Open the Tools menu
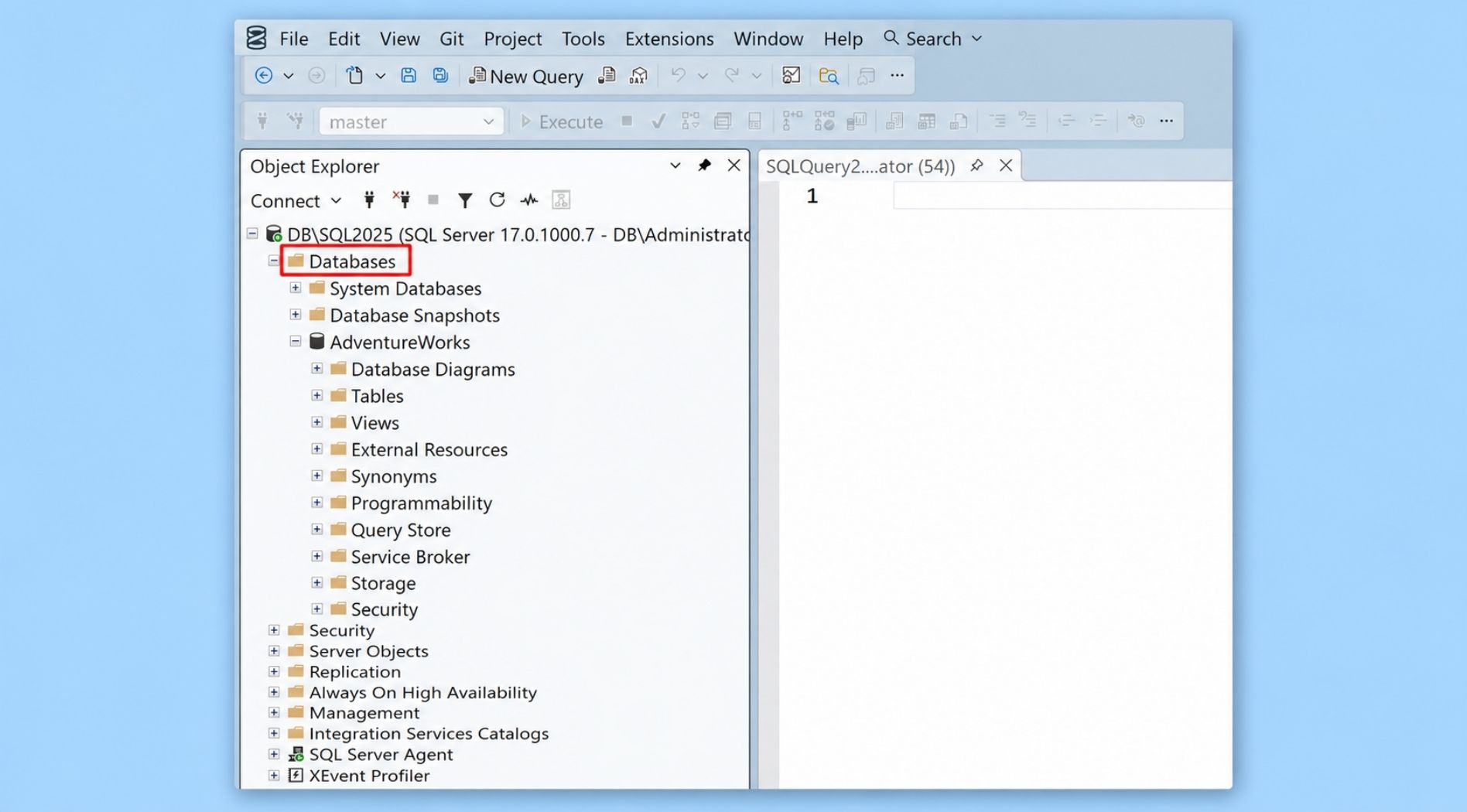The height and width of the screenshot is (812, 1467). (x=583, y=39)
